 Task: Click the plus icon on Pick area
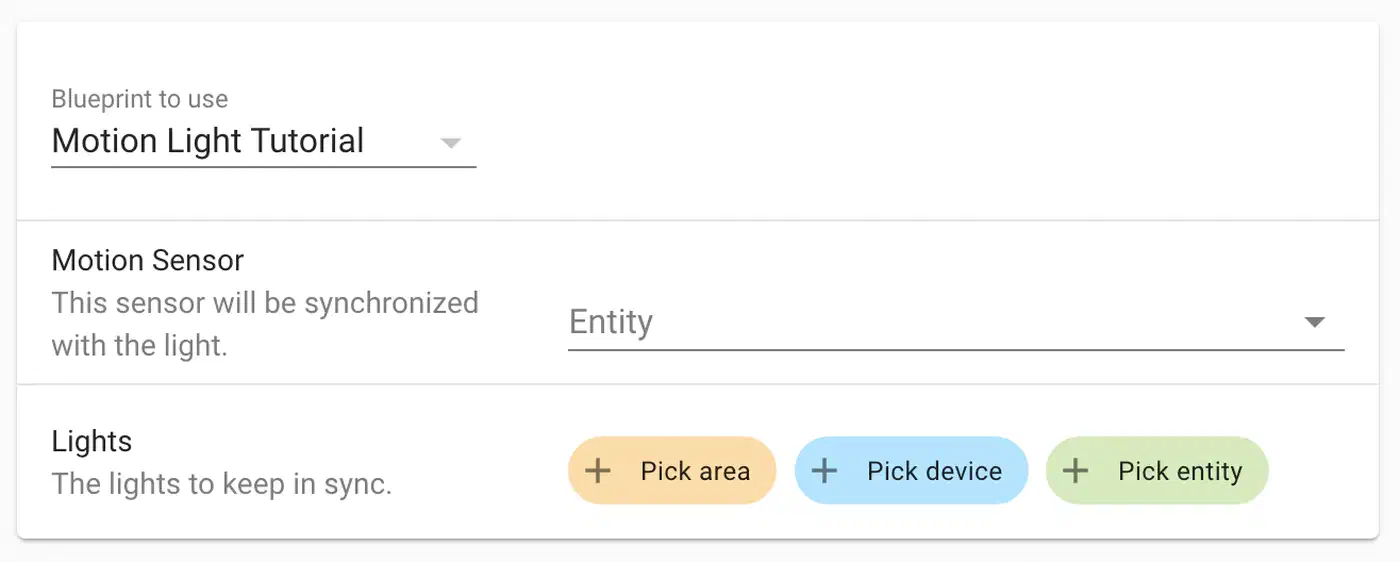tap(598, 471)
